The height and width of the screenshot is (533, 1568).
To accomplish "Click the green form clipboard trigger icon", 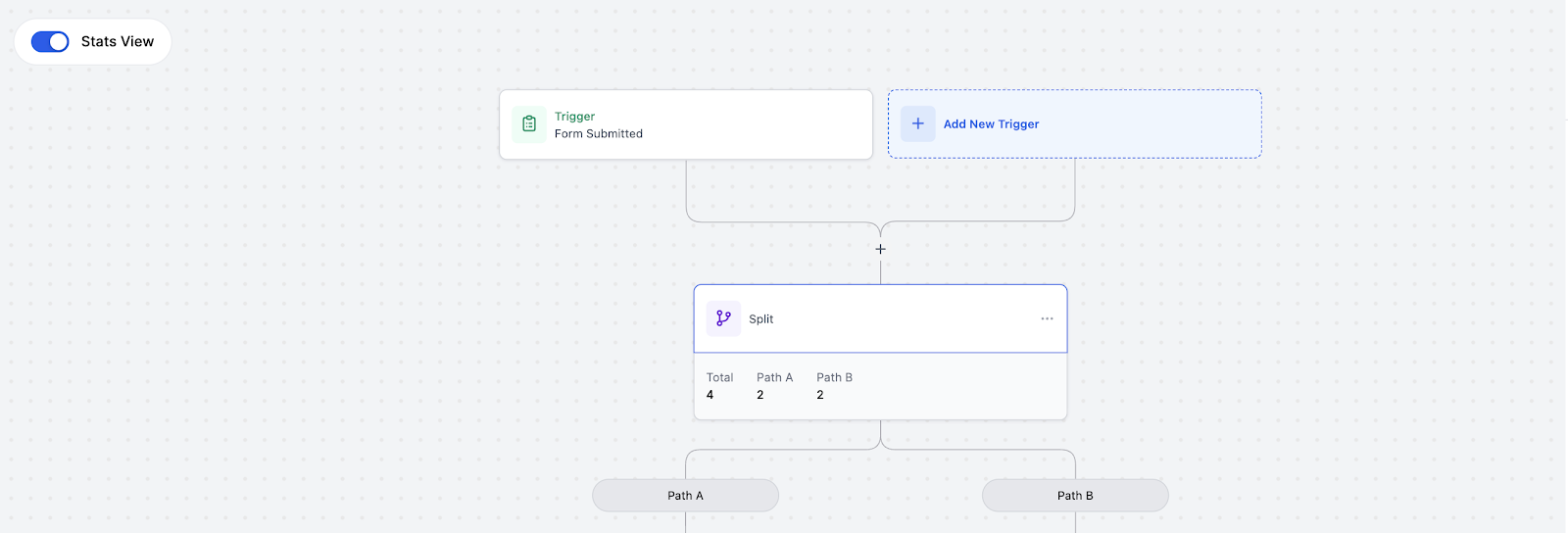I will click(529, 124).
